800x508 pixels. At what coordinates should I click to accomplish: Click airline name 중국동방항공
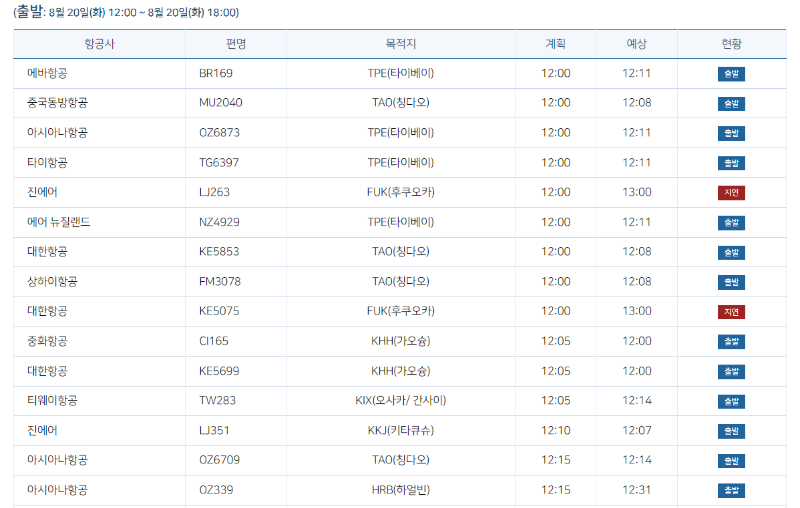[x=57, y=103]
